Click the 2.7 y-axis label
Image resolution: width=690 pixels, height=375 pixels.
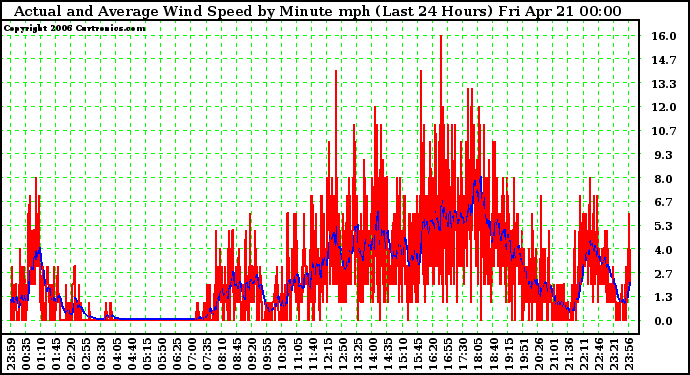click(664, 274)
